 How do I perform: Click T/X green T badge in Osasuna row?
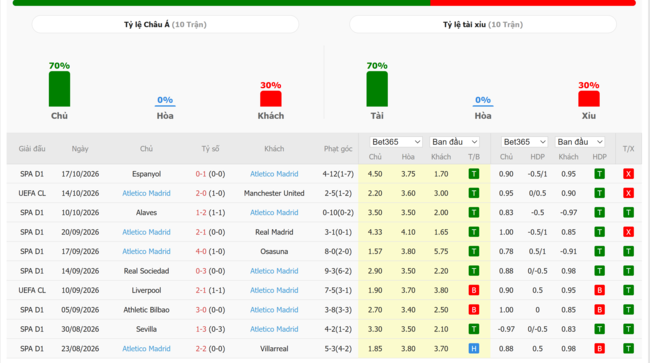[x=628, y=252]
